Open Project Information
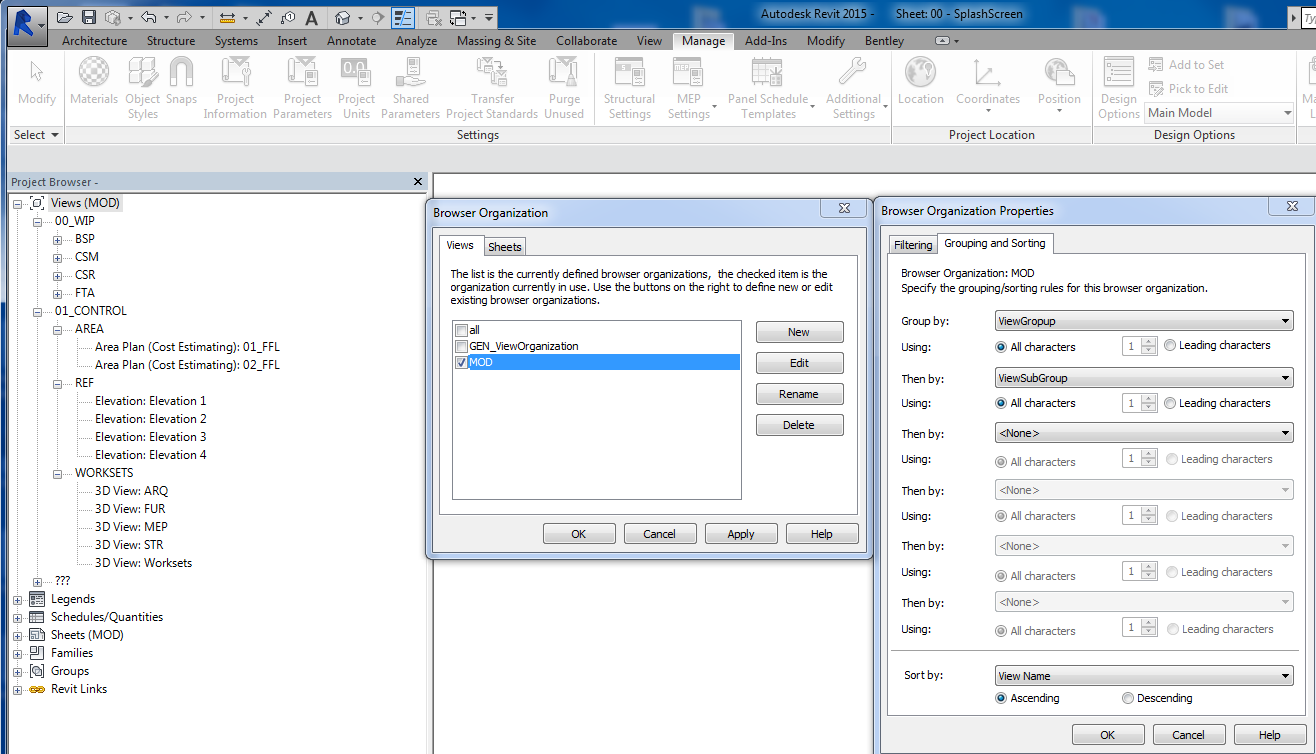This screenshot has height=754, width=1316. tap(235, 88)
